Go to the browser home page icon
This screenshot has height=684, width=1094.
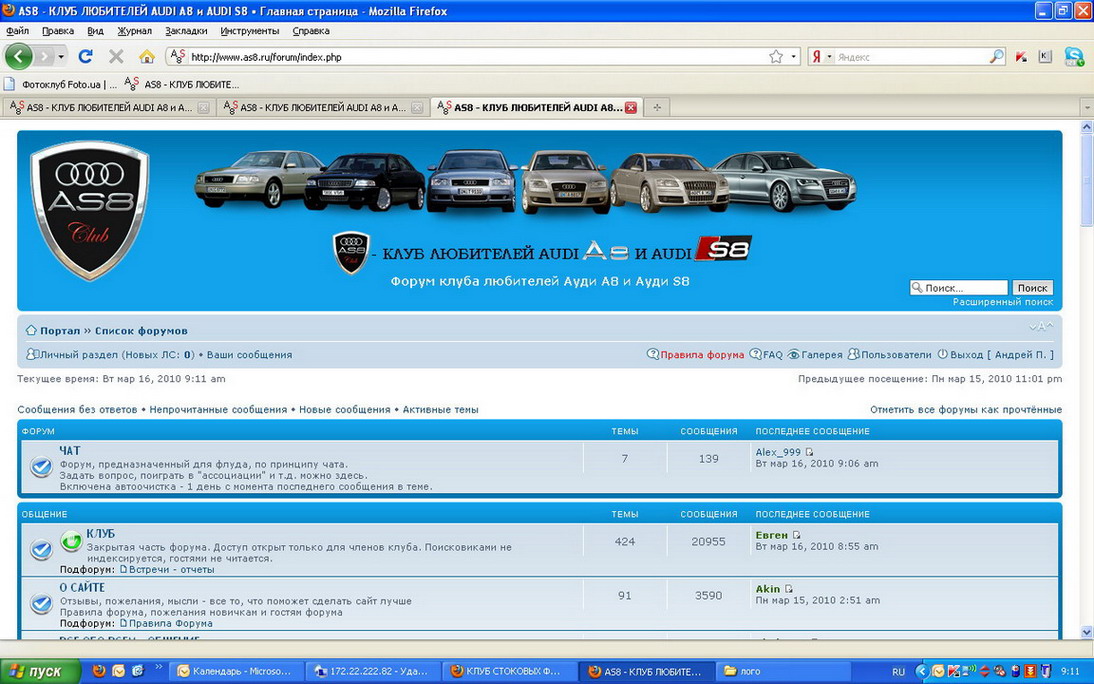[147, 56]
